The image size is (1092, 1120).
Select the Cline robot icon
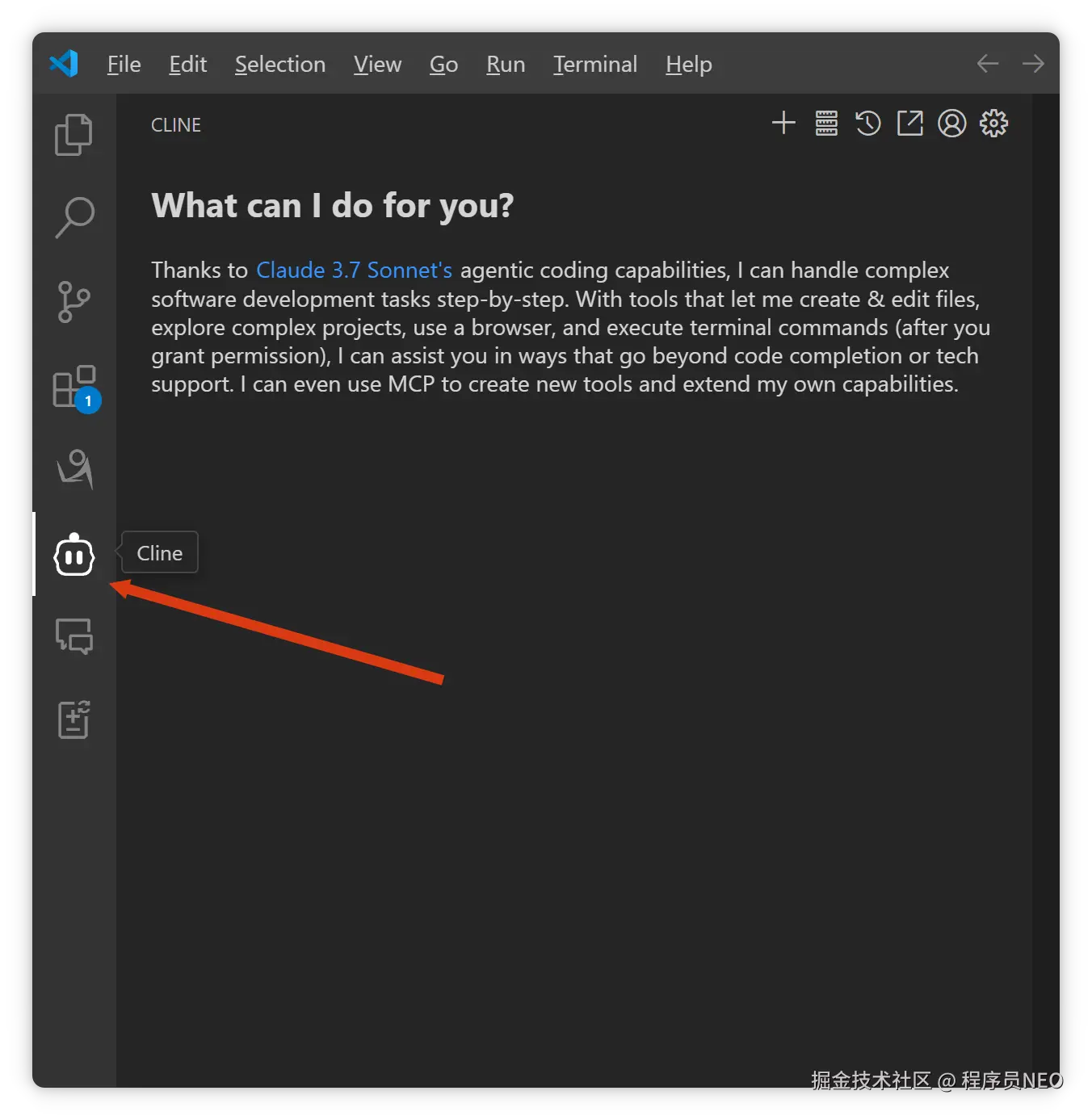click(x=74, y=555)
